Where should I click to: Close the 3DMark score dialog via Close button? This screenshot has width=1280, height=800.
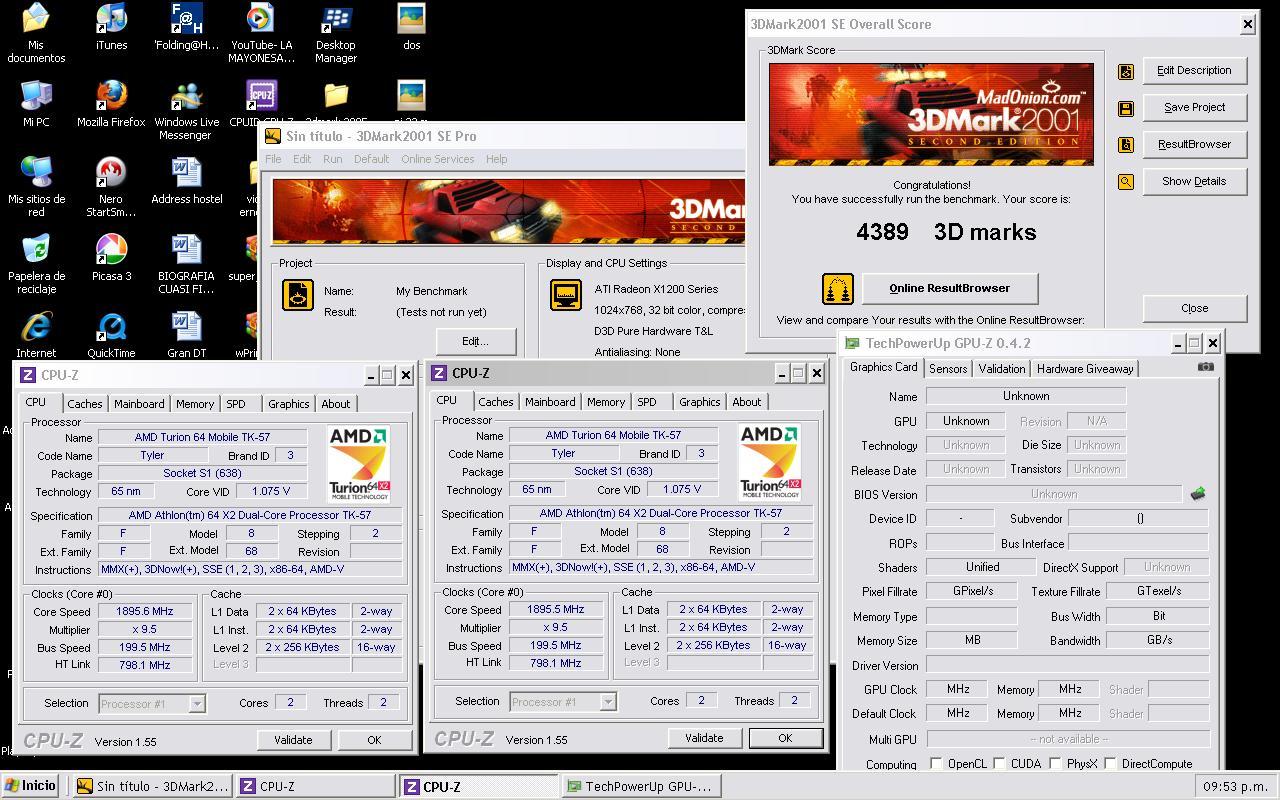[1194, 309]
